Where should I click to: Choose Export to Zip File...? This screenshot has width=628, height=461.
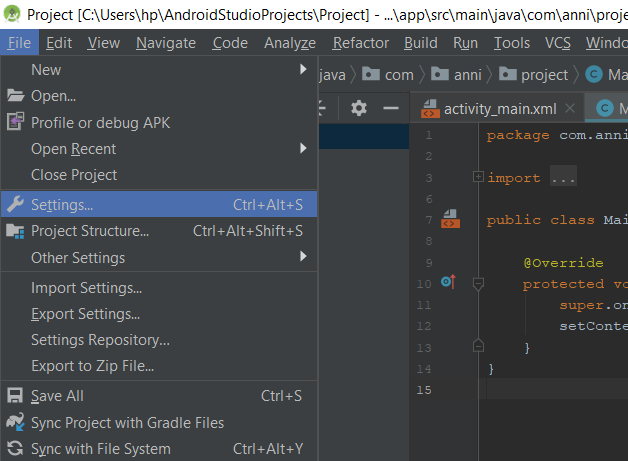click(92, 365)
